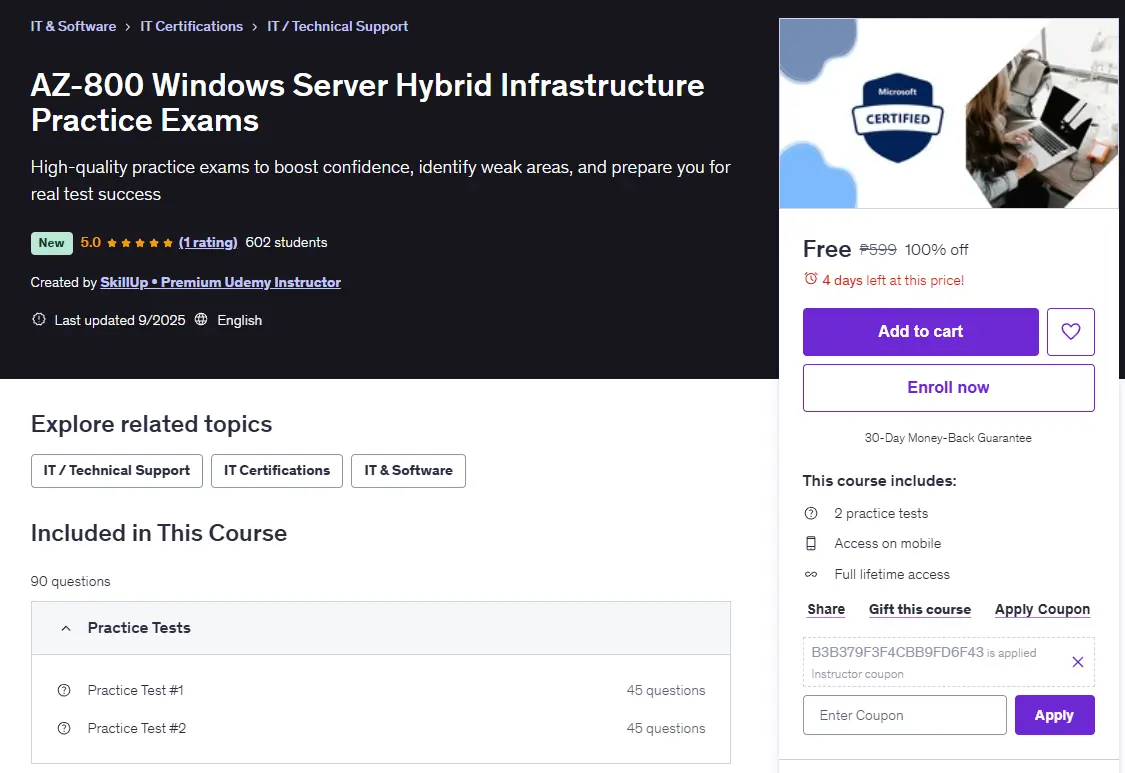
Task: Open SkillUp Premium Udemy Instructor profile
Action: [220, 282]
